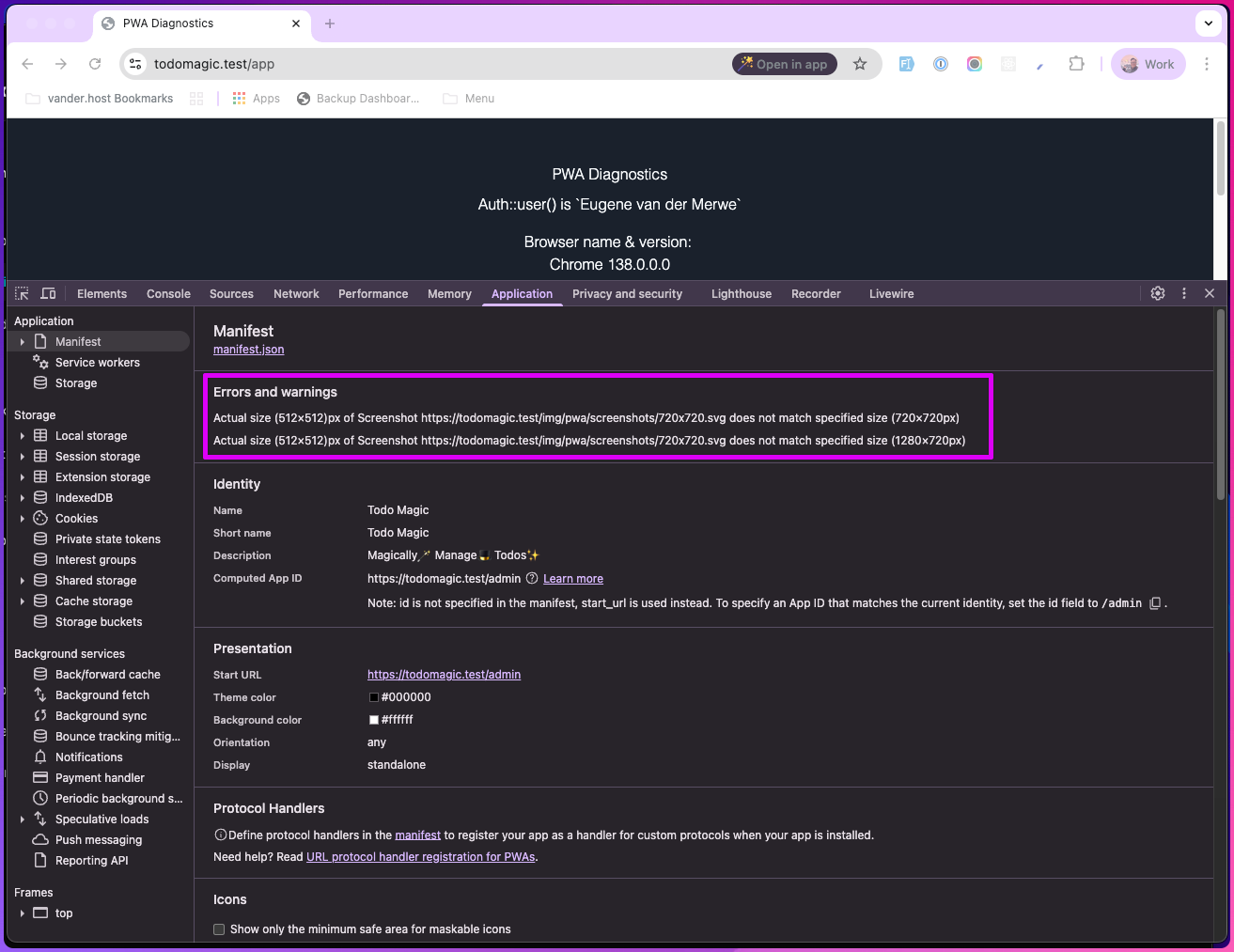
Task: Click the Theme color #000000 swatch
Action: click(374, 697)
